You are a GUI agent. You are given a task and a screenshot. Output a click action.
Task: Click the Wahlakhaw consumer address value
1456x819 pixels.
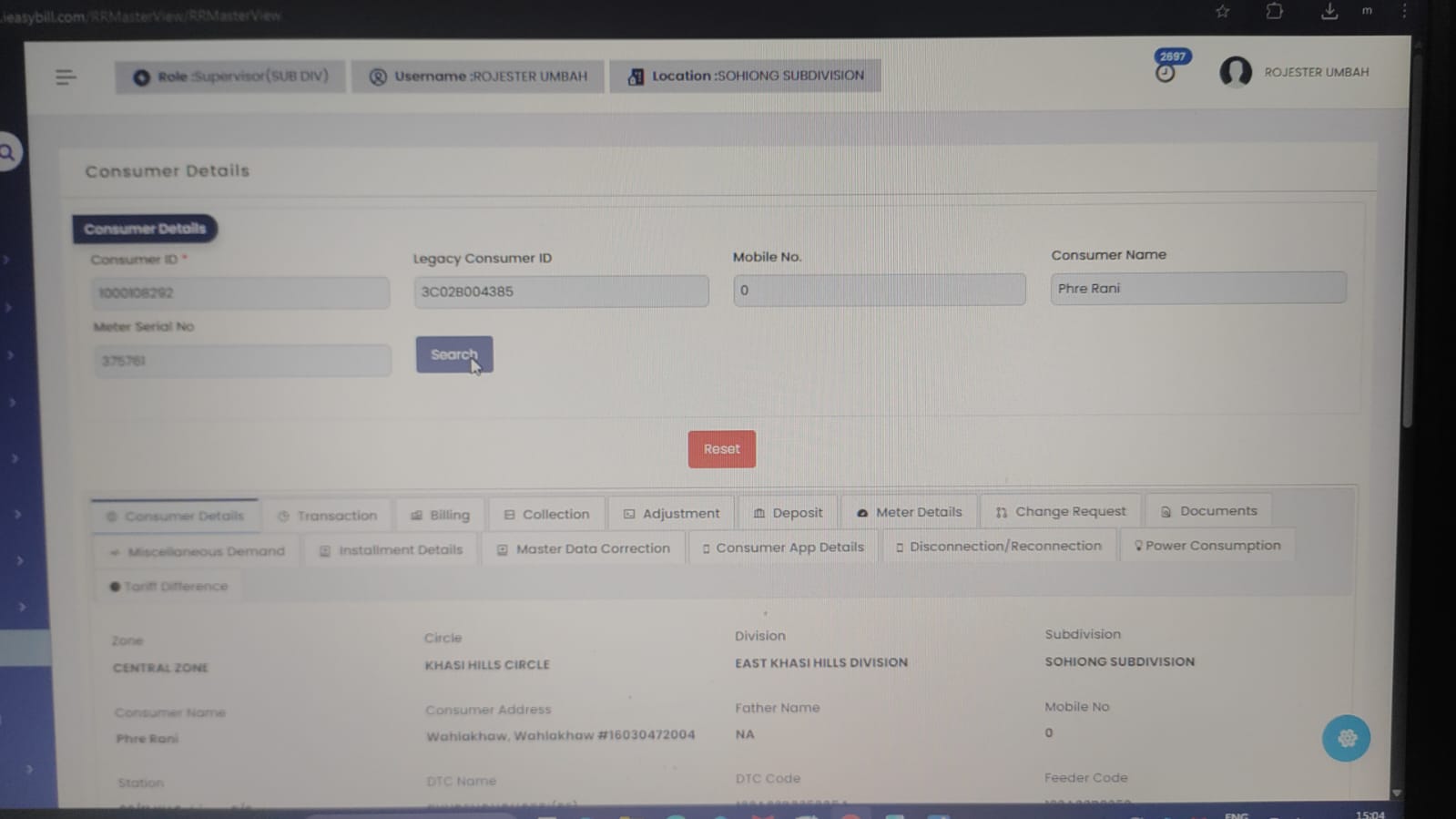coord(560,735)
